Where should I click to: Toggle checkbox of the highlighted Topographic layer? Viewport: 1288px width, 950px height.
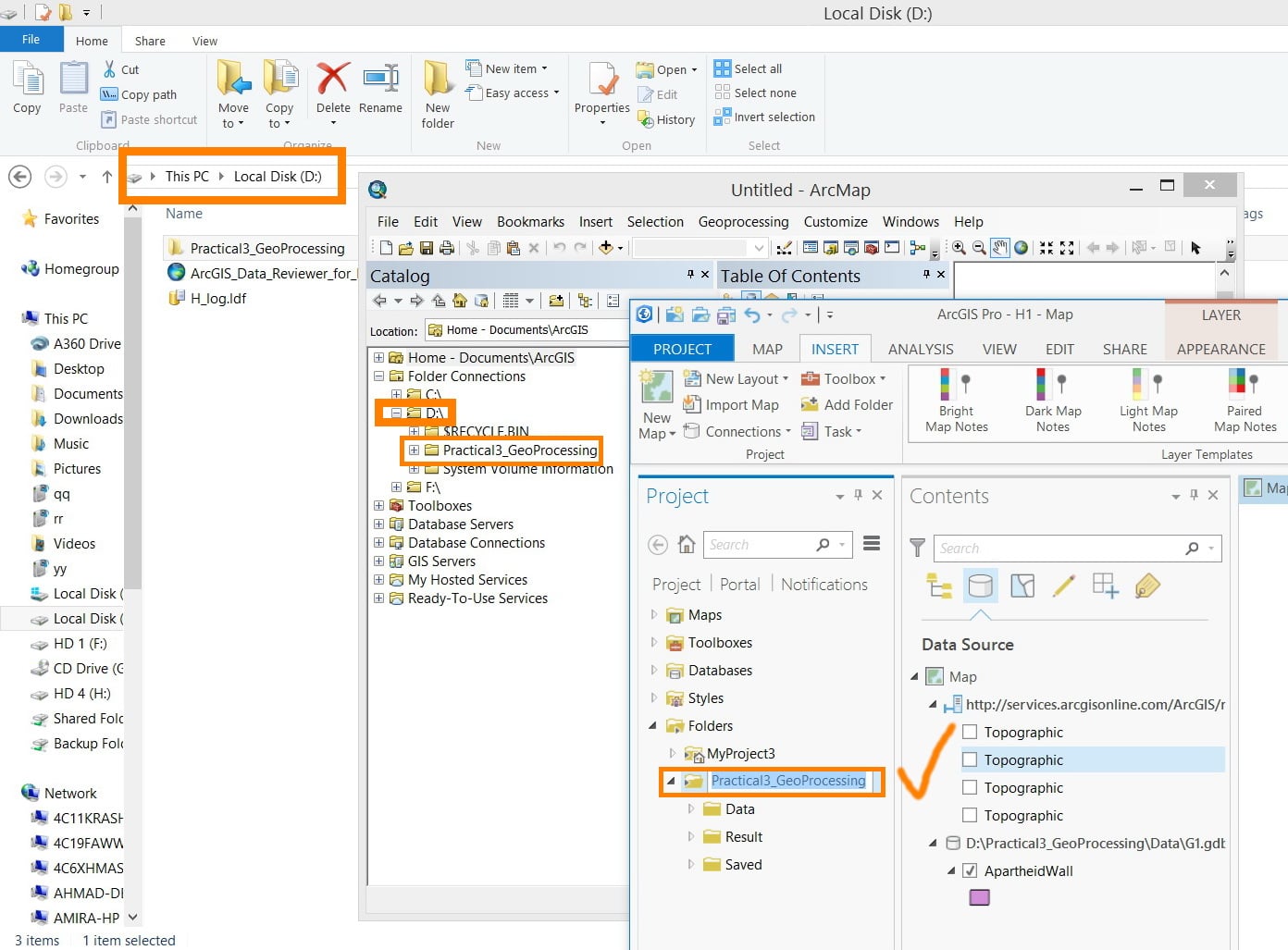coord(970,759)
